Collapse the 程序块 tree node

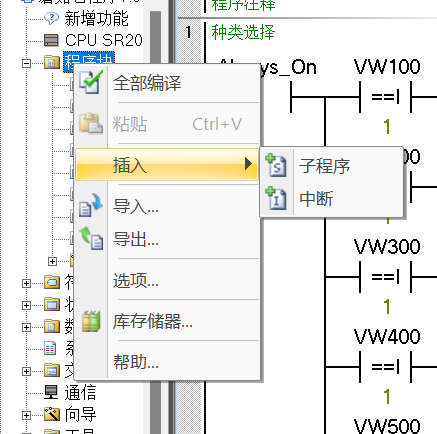click(26, 63)
